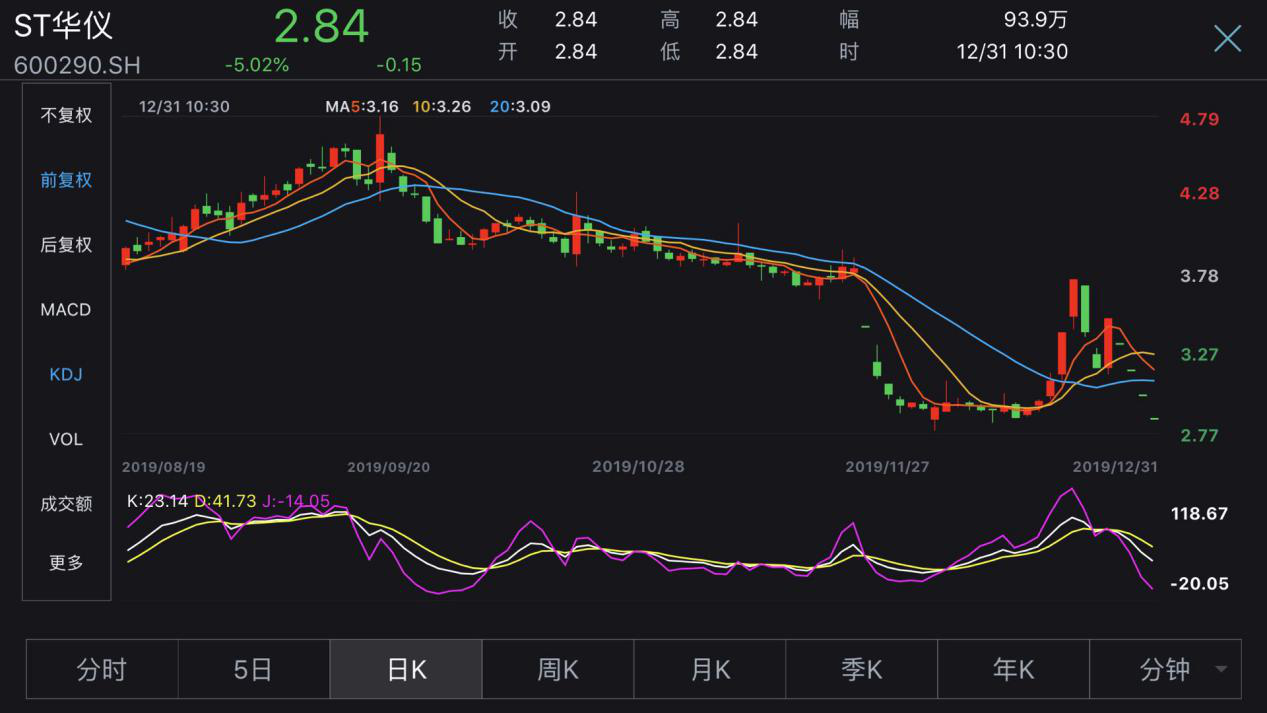Switch the sub-chart to VOL
The height and width of the screenshot is (713, 1267).
[66, 439]
